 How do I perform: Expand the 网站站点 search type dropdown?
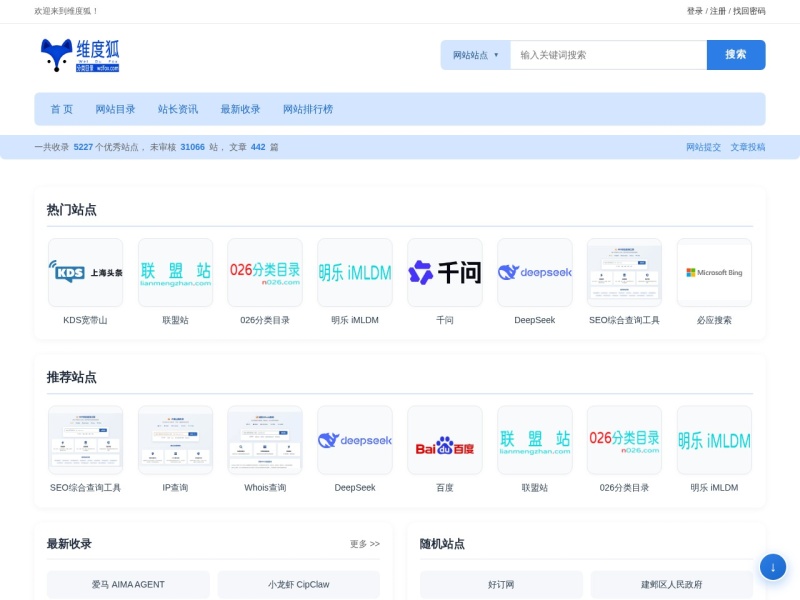point(476,55)
